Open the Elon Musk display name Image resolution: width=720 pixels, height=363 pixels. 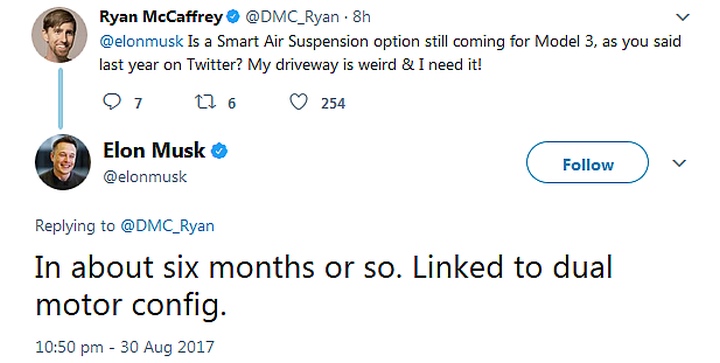click(154, 150)
